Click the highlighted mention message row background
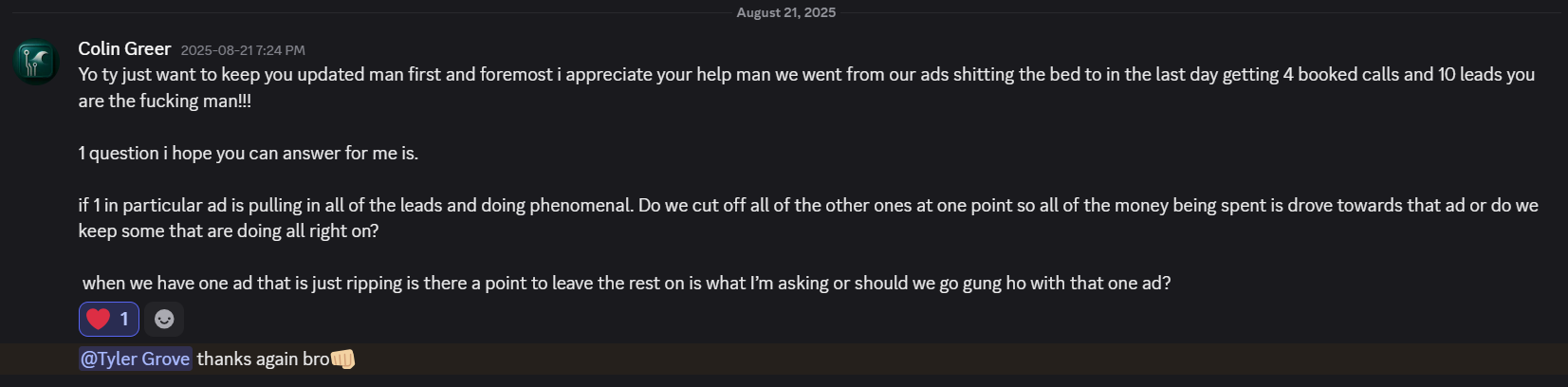This screenshot has width=1568, height=387. 784,359
